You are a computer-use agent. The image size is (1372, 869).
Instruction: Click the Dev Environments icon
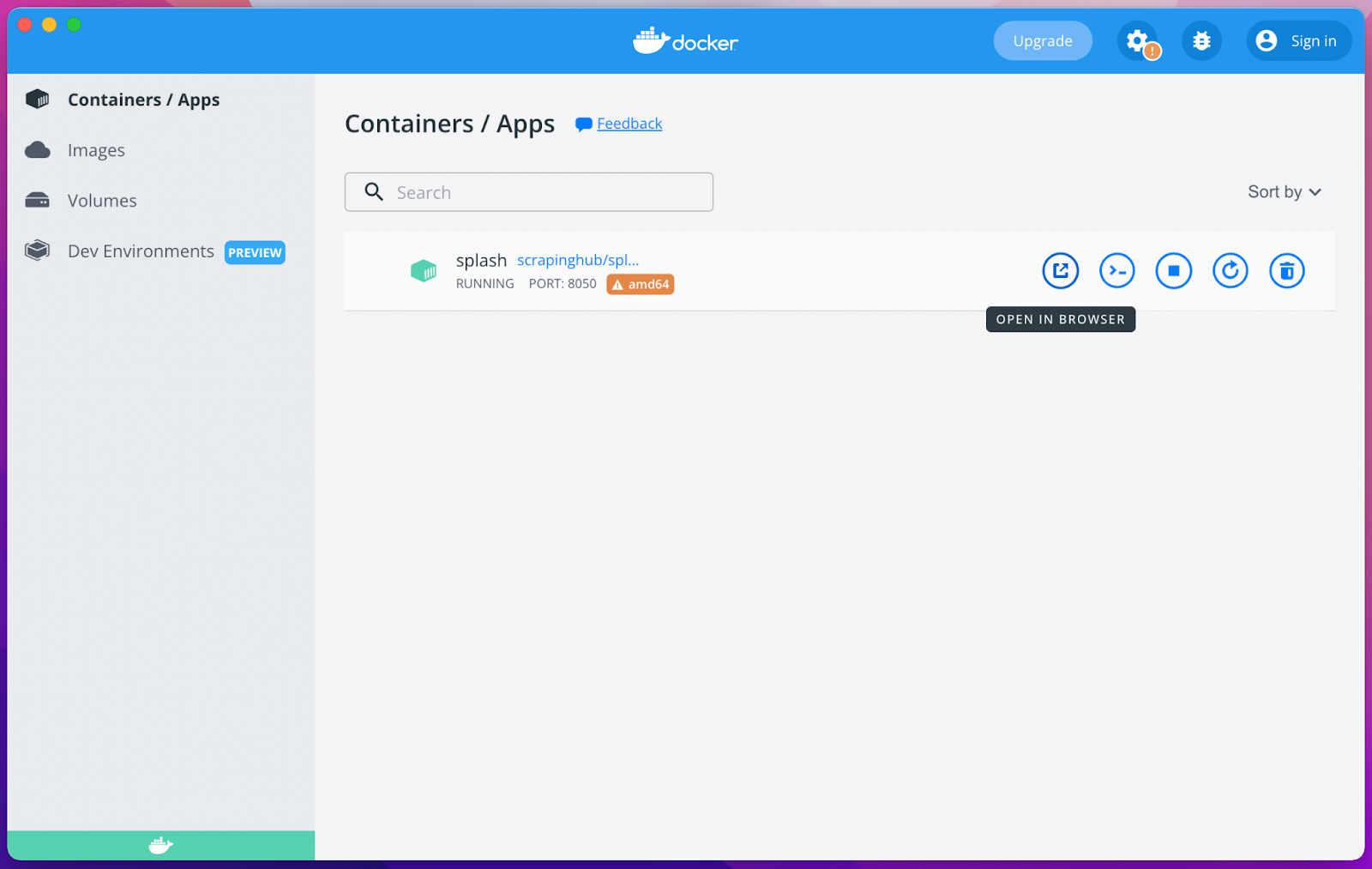(x=38, y=250)
